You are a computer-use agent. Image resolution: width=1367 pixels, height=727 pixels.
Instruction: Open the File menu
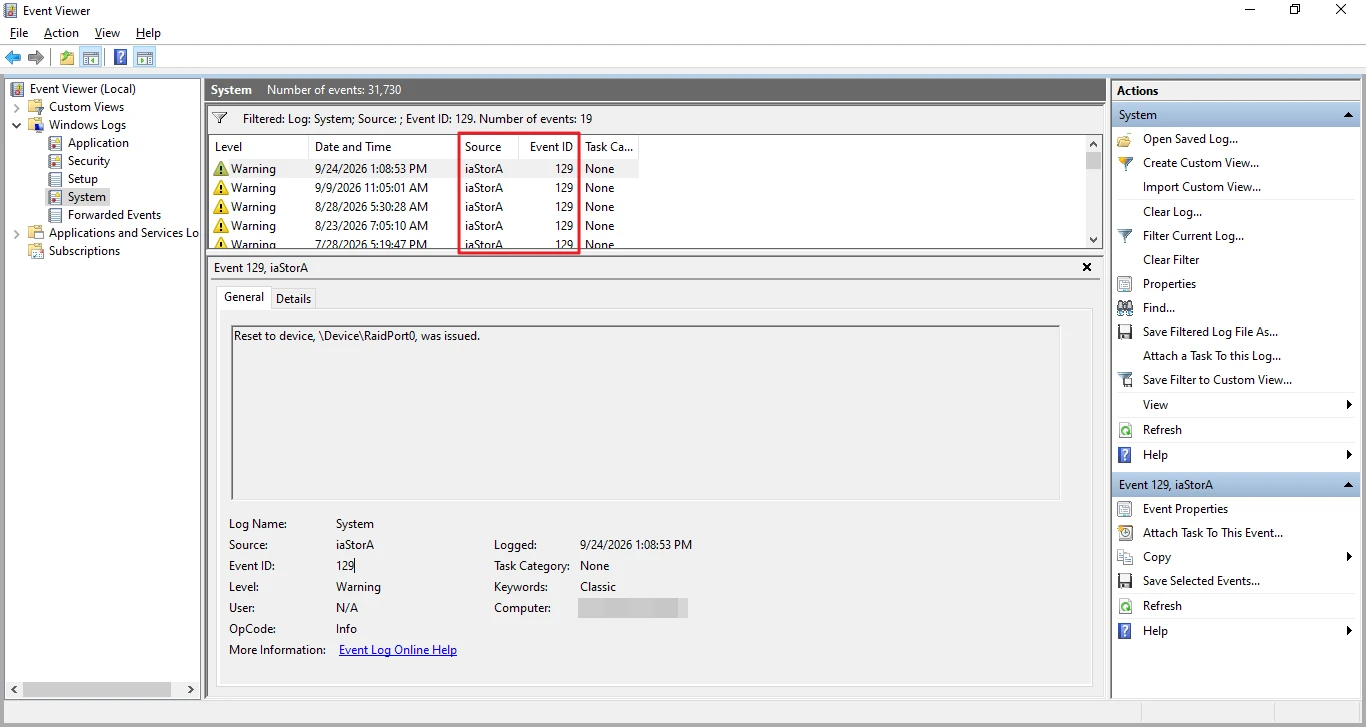click(x=19, y=33)
